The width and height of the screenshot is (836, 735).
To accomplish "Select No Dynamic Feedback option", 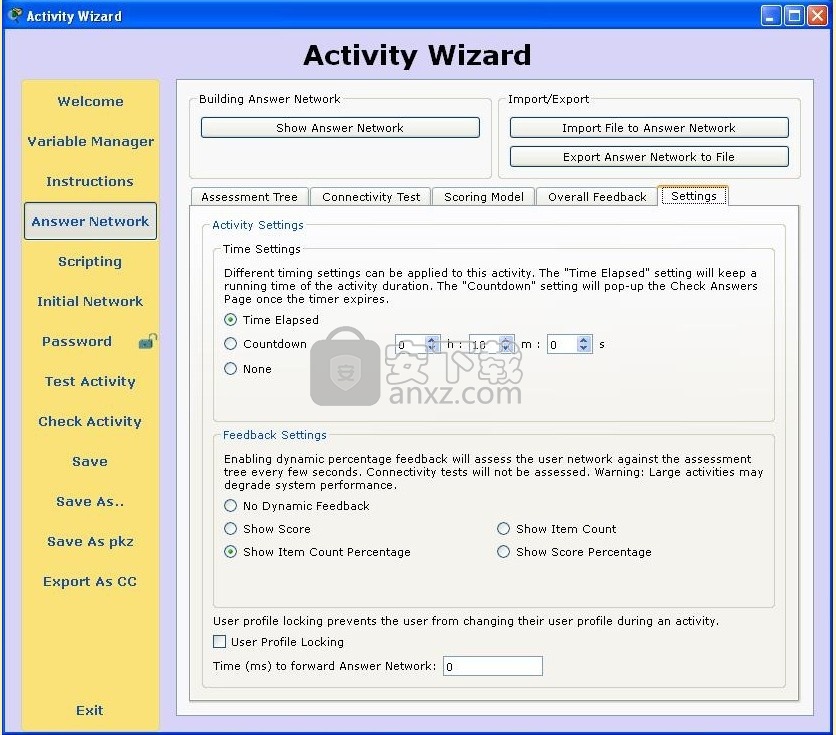I will [230, 505].
